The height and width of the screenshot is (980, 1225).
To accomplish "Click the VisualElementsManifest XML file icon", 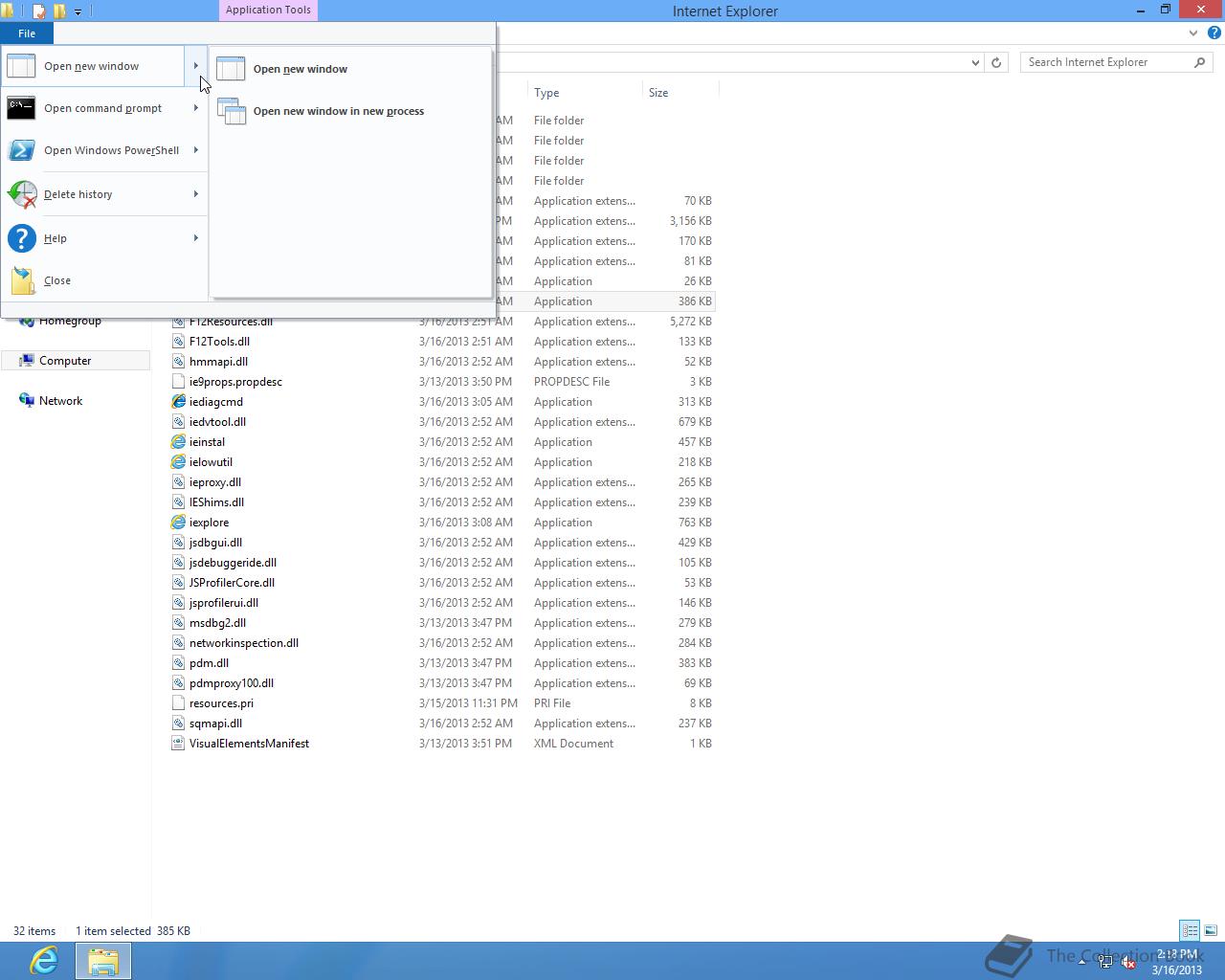I will [178, 744].
